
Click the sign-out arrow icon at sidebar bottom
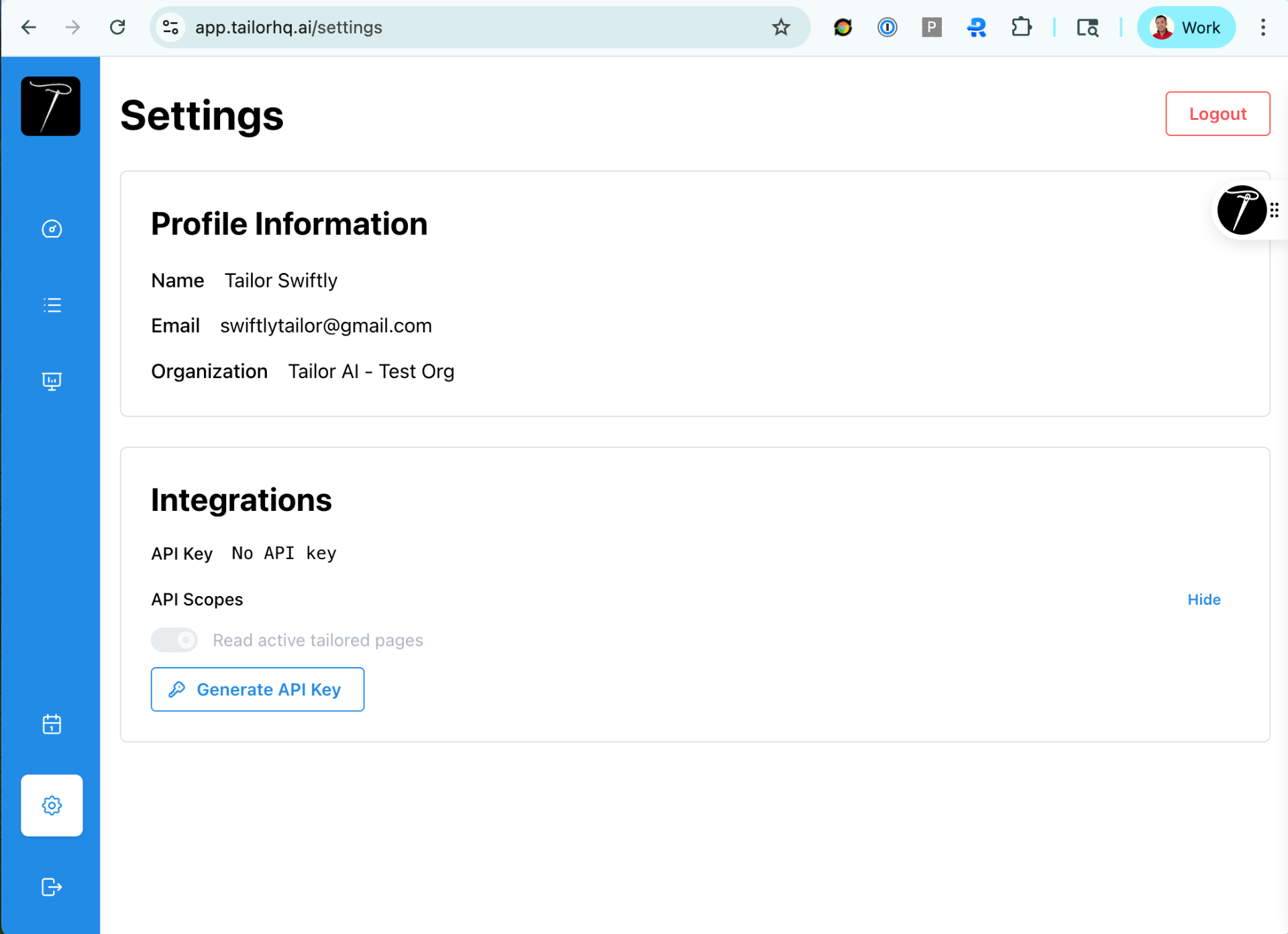click(52, 886)
